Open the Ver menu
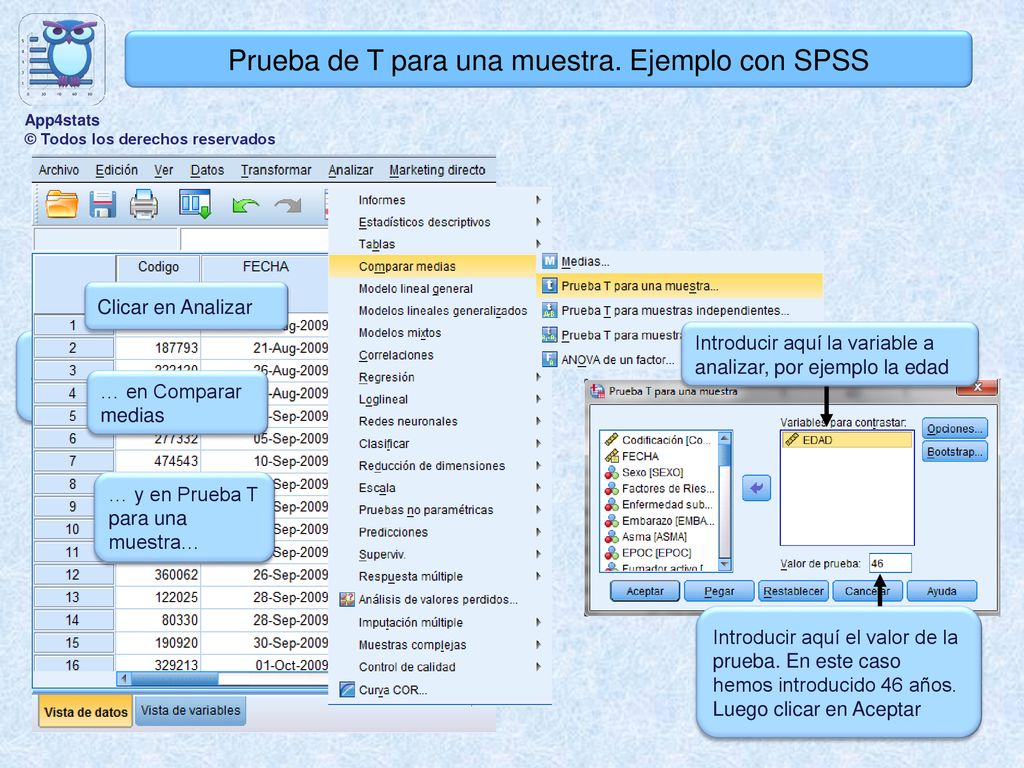Screen dimensions: 1024x768 (163, 170)
